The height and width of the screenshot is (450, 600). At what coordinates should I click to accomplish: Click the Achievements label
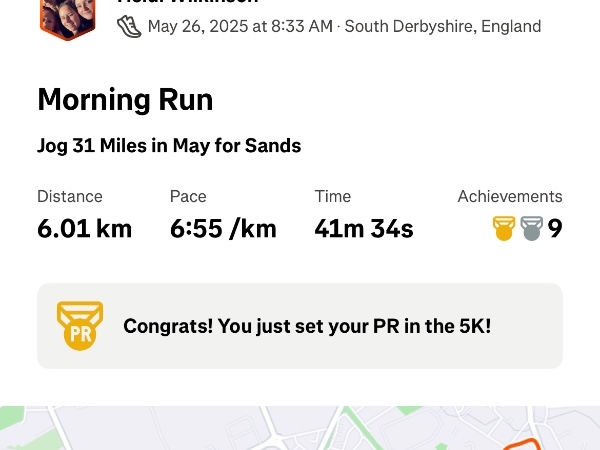point(509,197)
